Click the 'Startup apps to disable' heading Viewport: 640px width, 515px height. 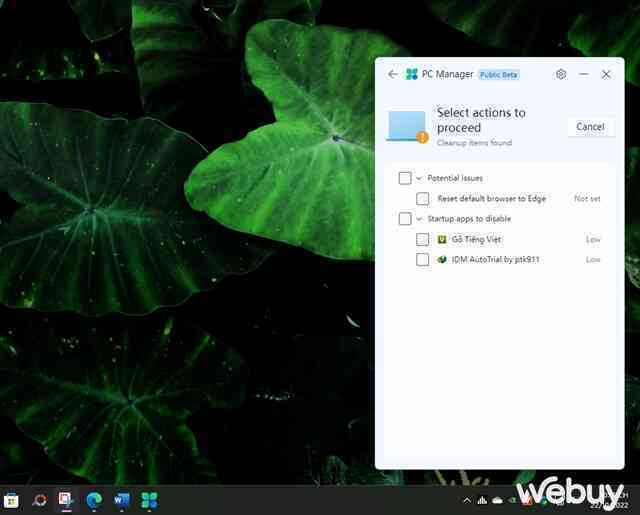tap(469, 219)
